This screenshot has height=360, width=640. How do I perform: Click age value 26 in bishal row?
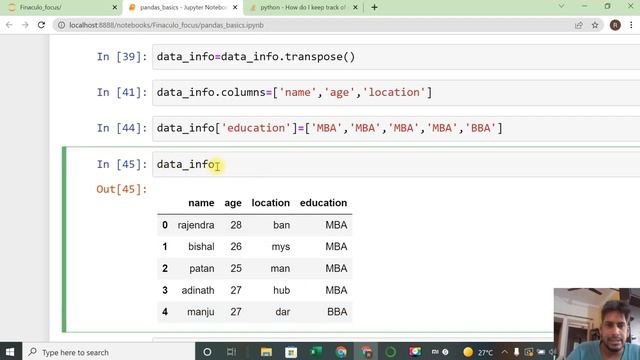click(236, 247)
